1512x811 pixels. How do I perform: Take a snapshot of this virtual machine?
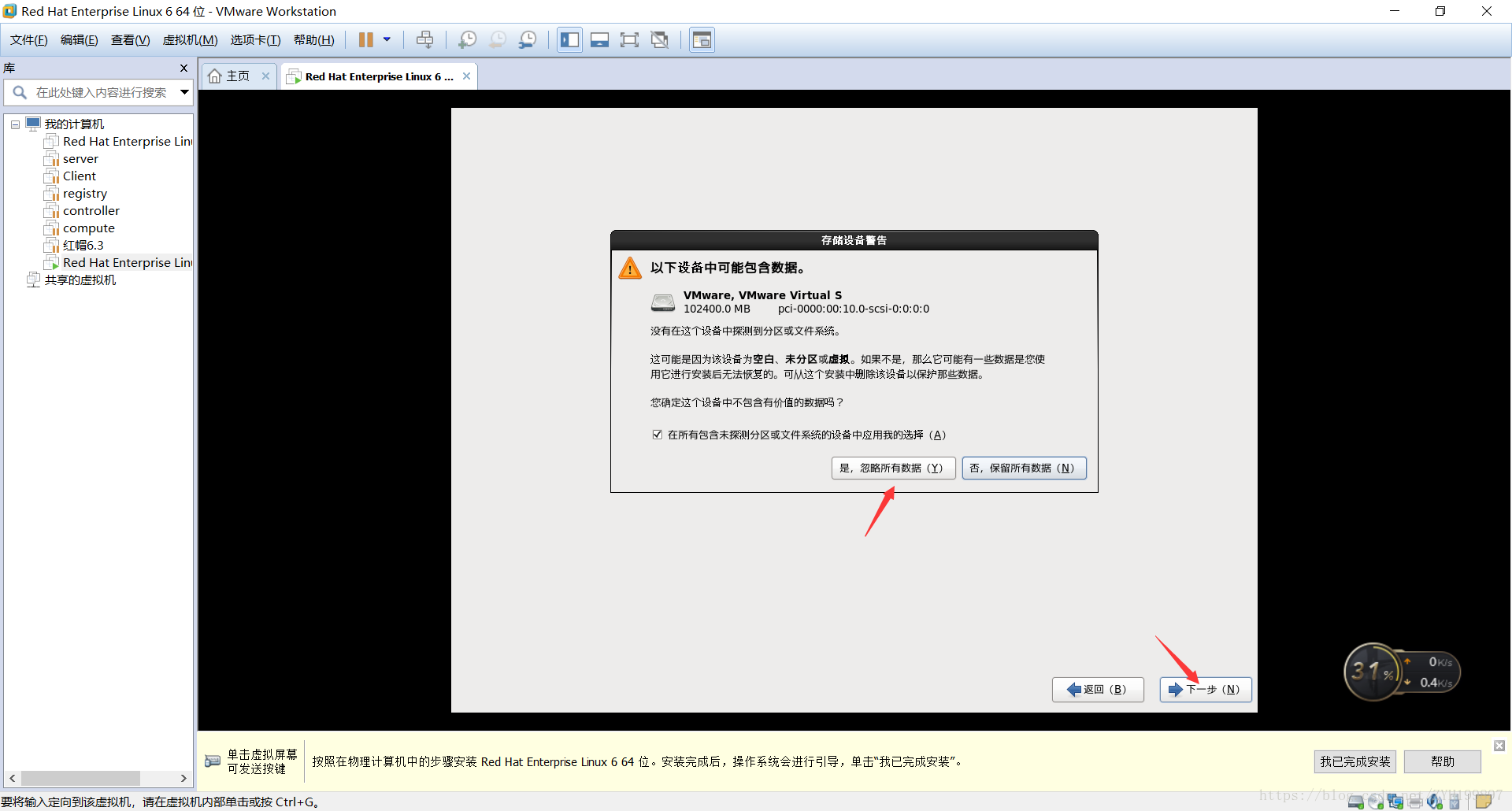click(468, 40)
